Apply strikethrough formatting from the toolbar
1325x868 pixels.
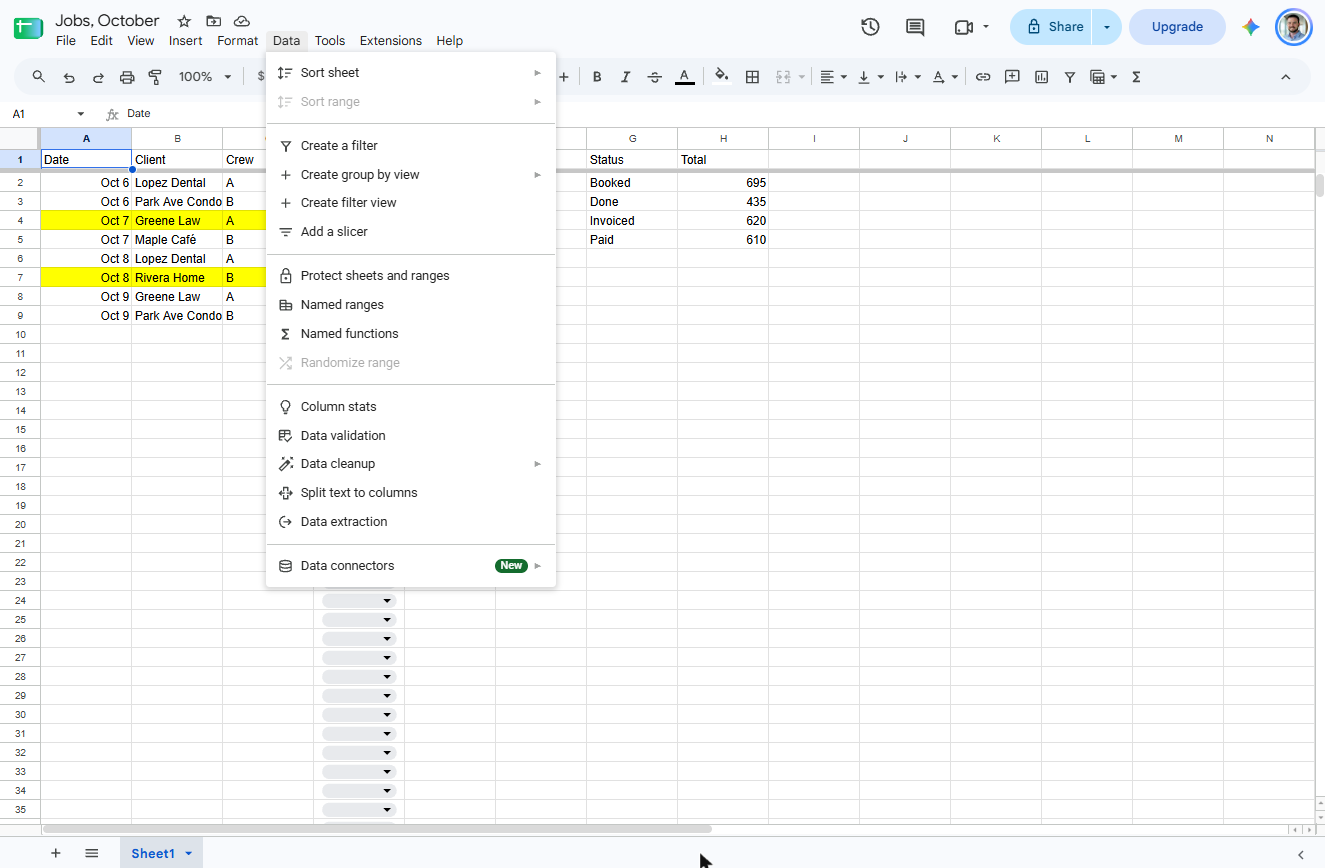click(655, 77)
